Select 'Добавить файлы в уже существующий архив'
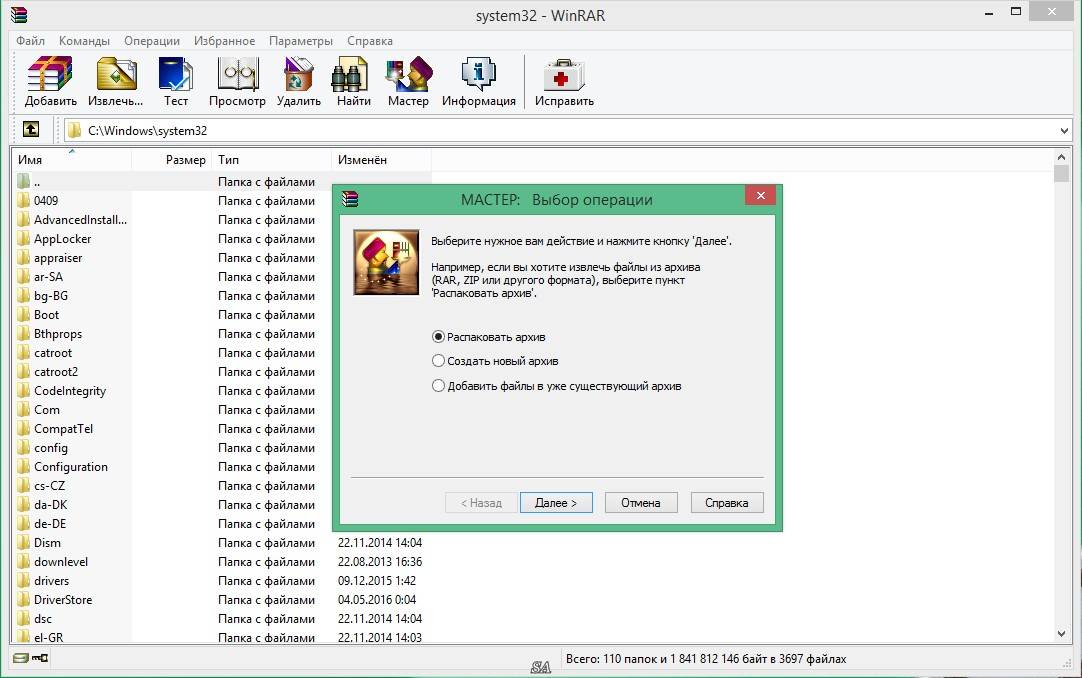This screenshot has width=1082, height=678. click(x=438, y=386)
